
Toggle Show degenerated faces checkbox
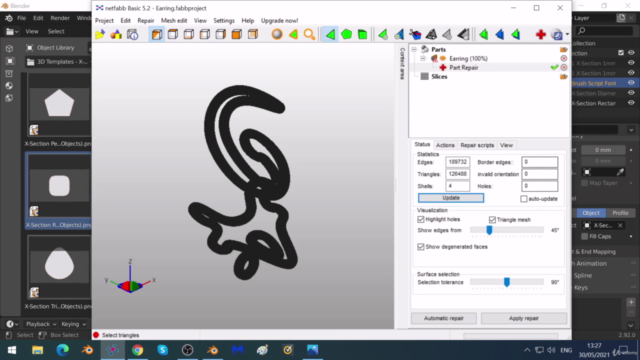[x=421, y=247]
